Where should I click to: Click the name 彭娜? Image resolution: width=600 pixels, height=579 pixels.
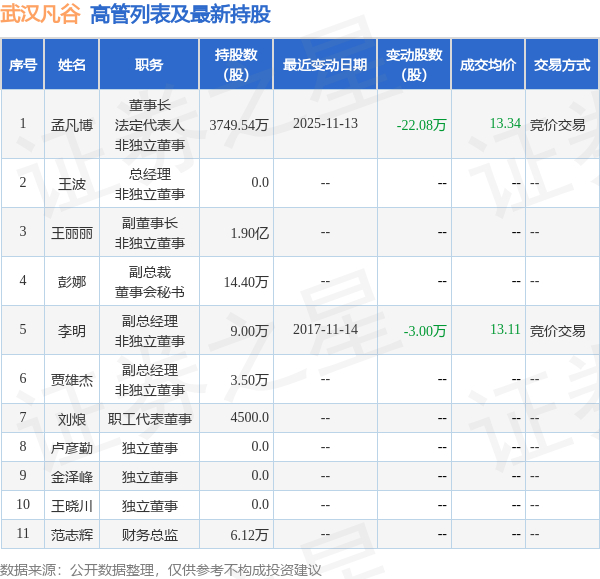72,282
